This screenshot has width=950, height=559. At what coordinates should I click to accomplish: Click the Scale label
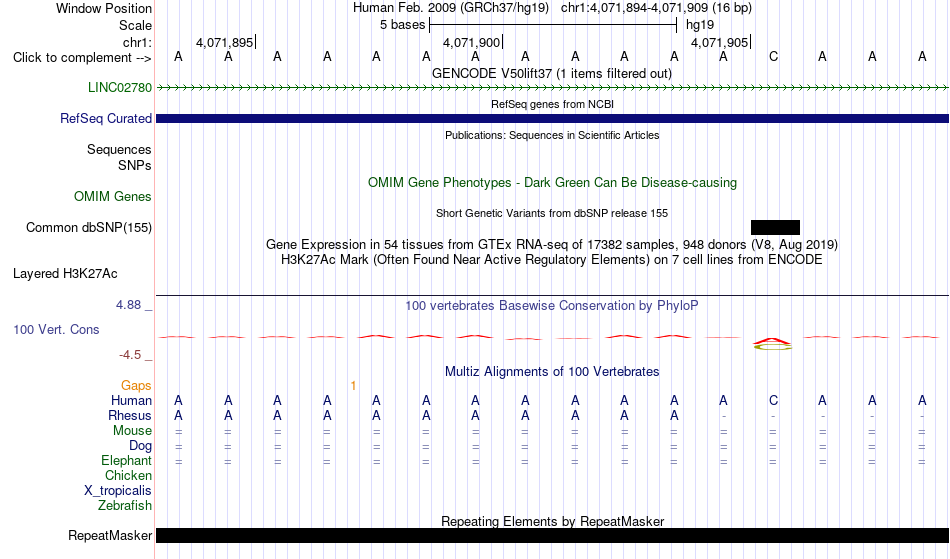pos(135,25)
